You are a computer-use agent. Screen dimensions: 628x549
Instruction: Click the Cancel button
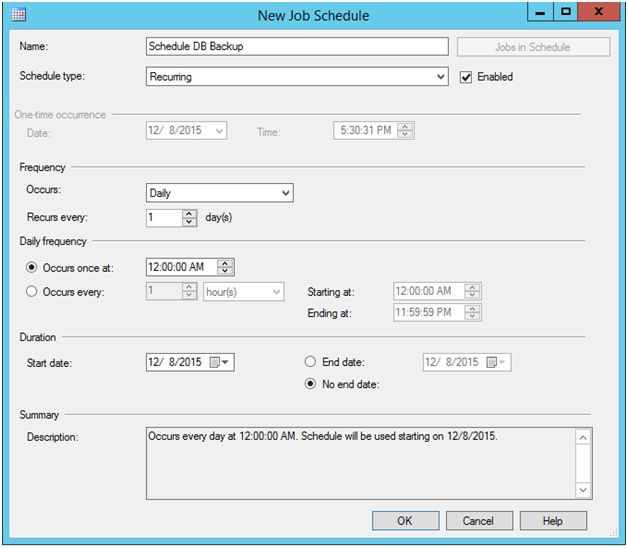point(479,521)
